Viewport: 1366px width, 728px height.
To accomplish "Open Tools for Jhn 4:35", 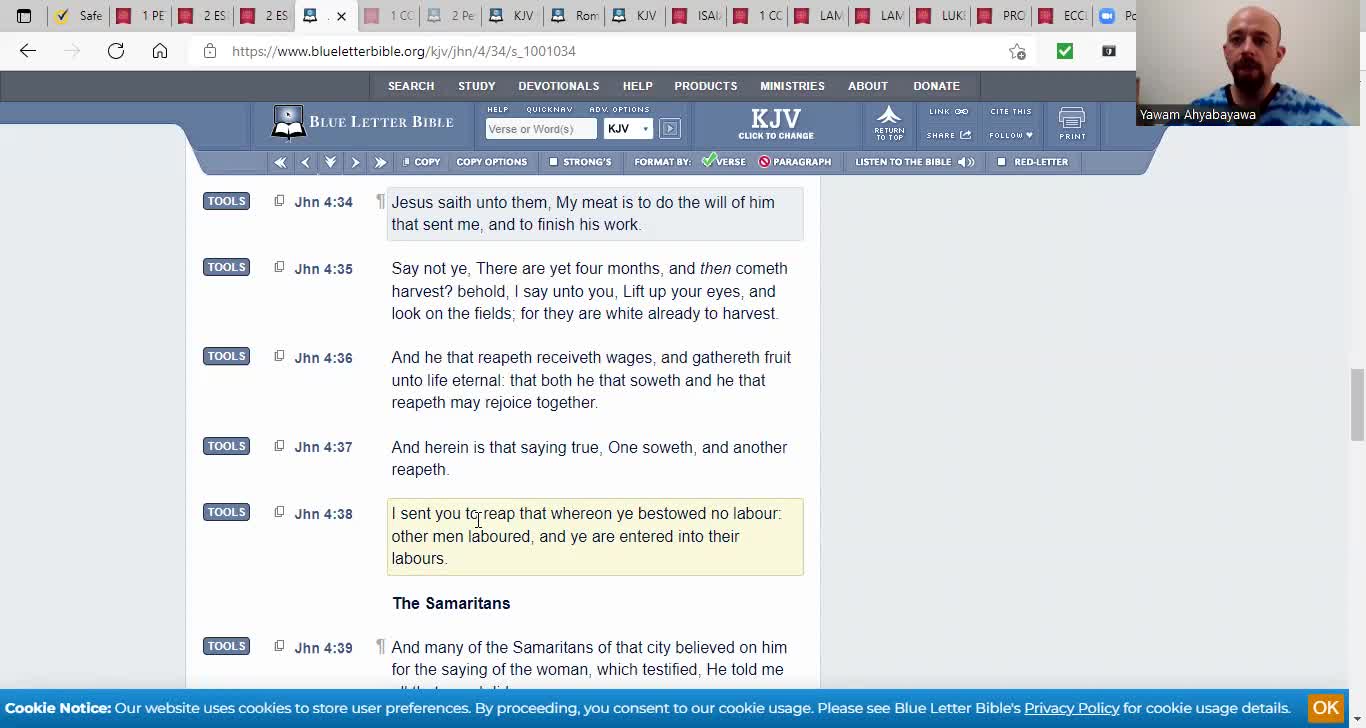I will click(226, 267).
